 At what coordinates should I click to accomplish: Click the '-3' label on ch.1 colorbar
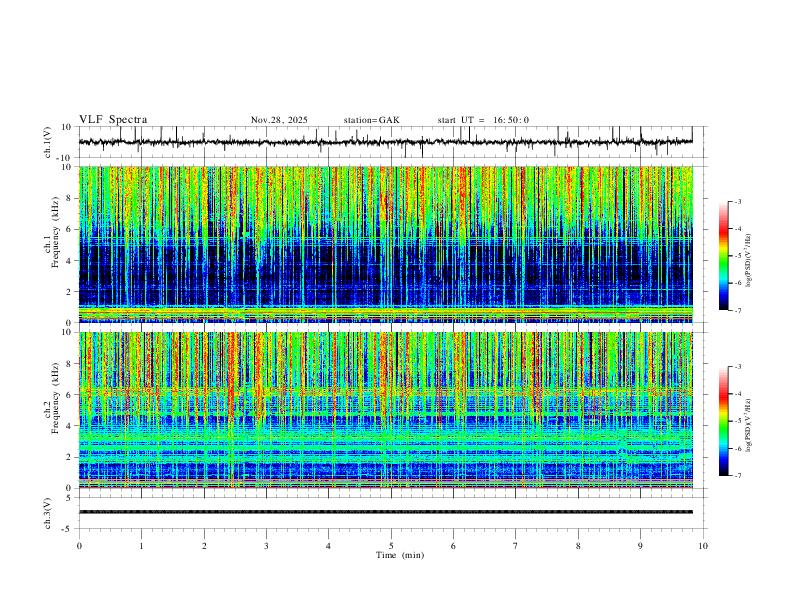(x=737, y=201)
